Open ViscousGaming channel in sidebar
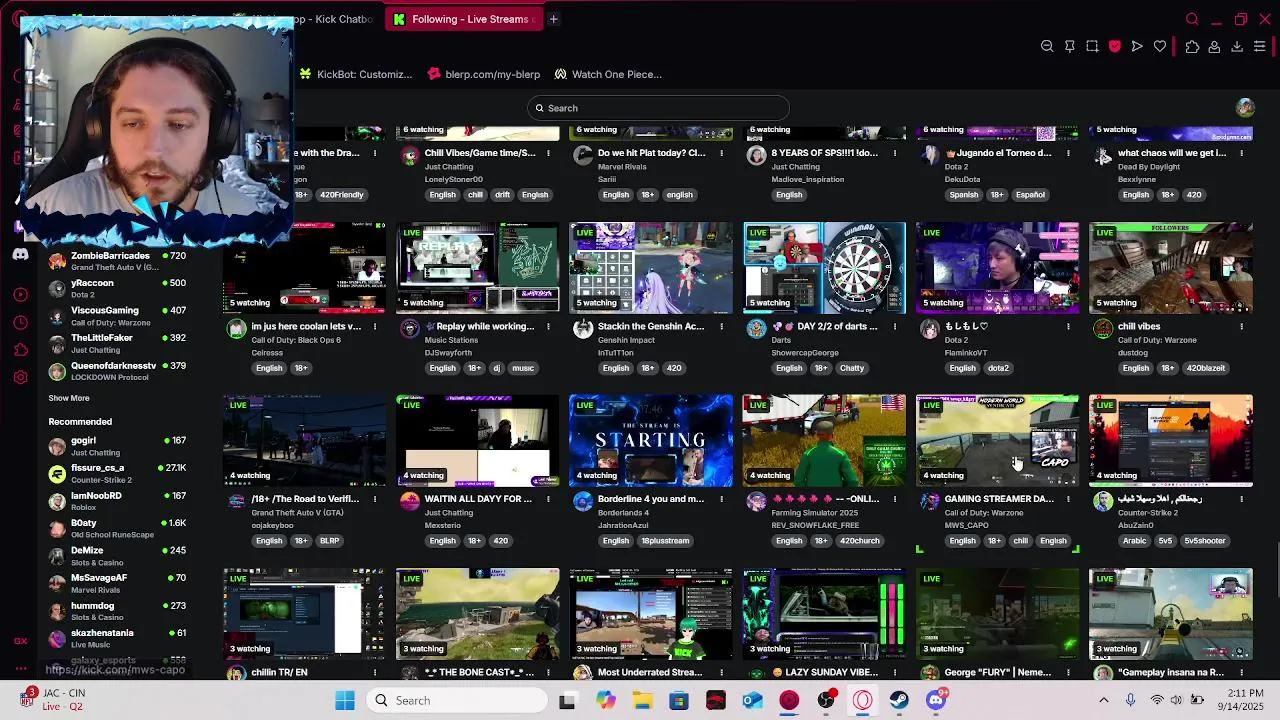This screenshot has height=720, width=1280. pos(118,316)
